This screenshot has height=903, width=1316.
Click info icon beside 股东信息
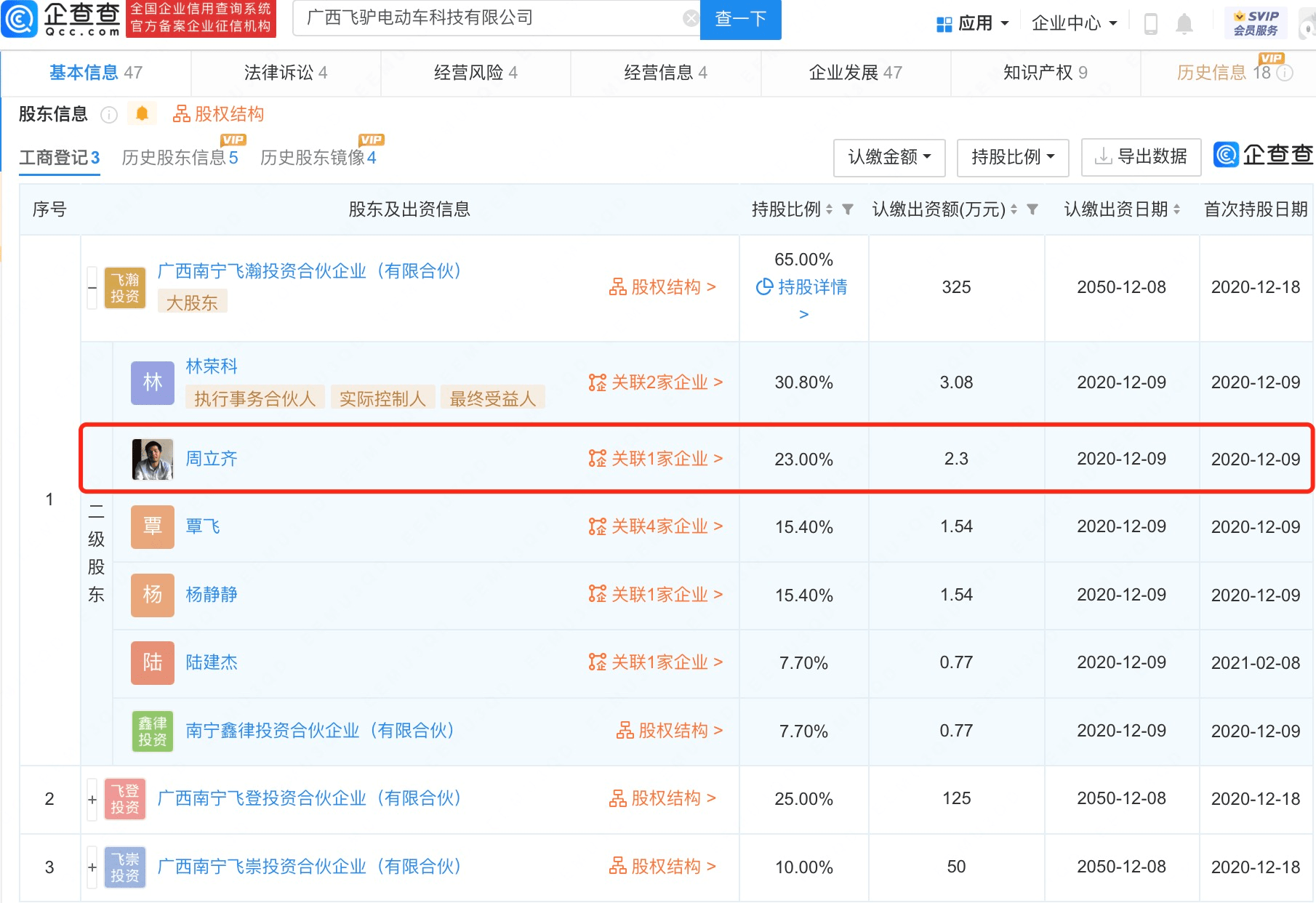tap(109, 115)
